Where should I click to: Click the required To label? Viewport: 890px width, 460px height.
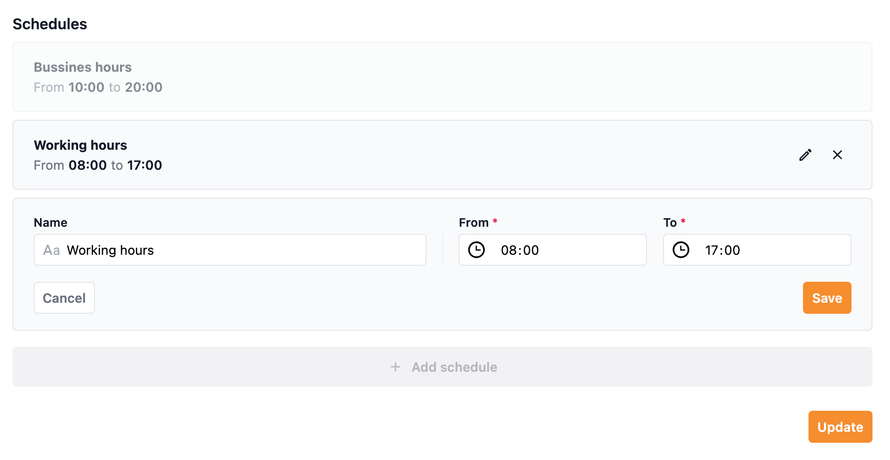(670, 222)
